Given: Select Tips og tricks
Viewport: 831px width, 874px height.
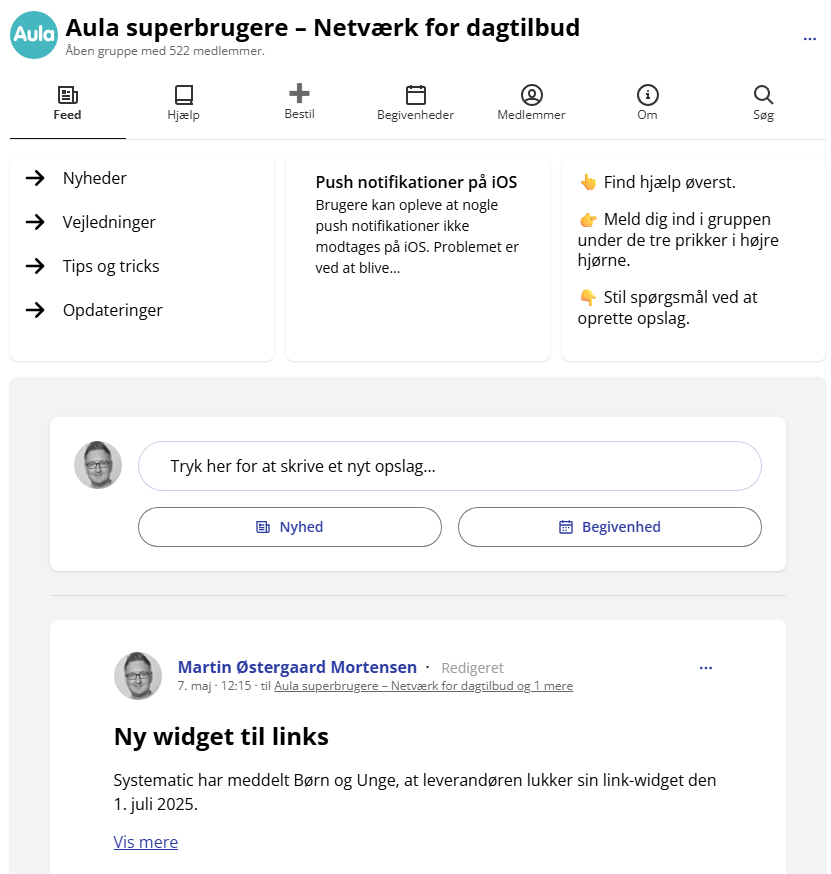Looking at the screenshot, I should tap(111, 266).
